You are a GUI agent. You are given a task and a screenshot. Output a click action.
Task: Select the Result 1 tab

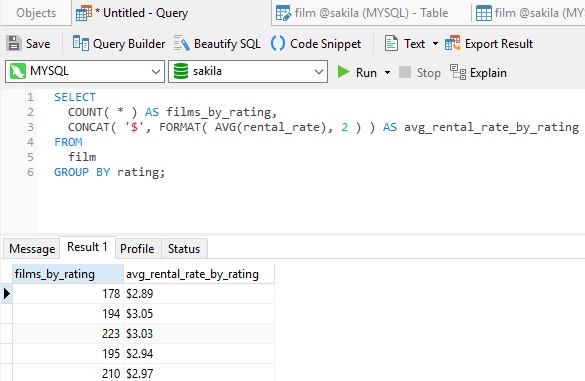pos(87,247)
